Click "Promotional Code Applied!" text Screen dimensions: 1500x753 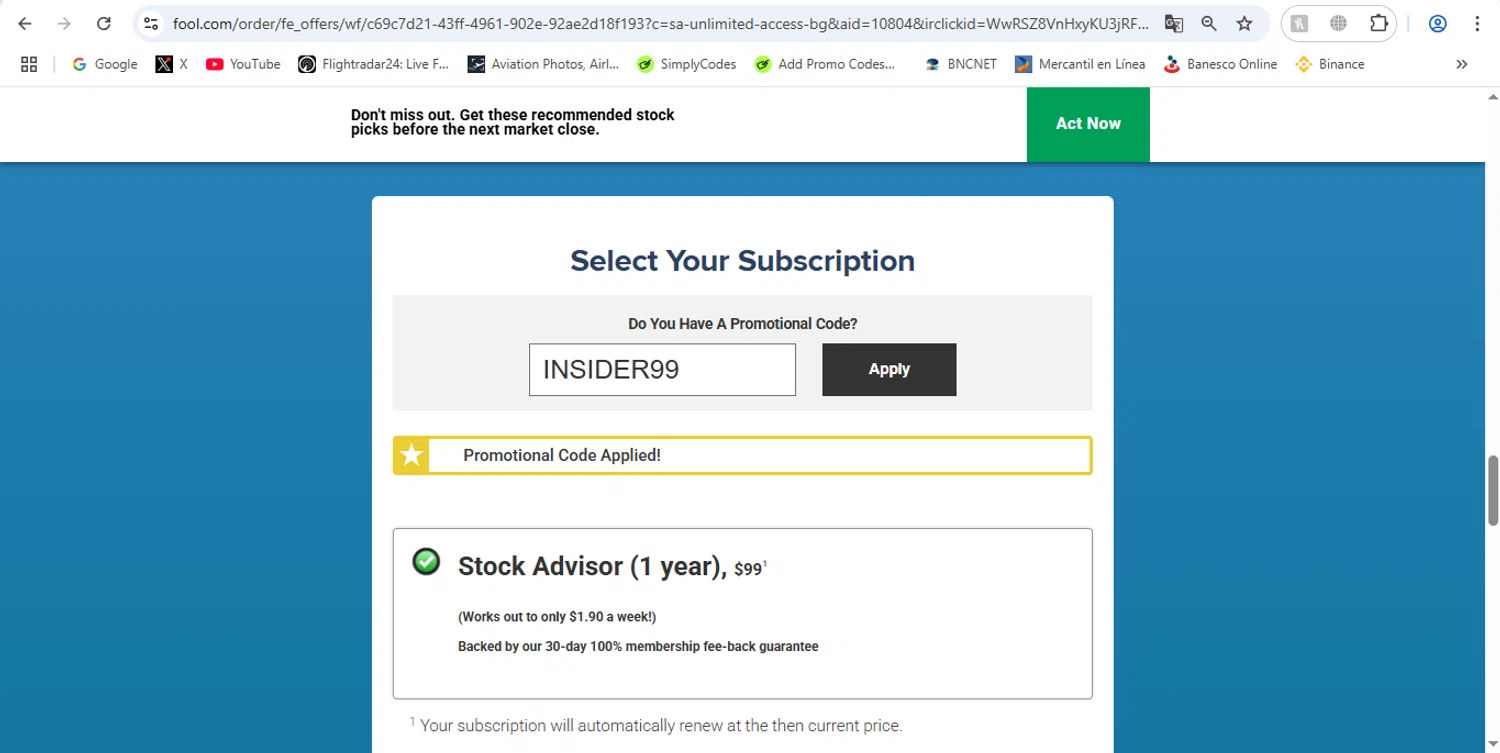562,455
